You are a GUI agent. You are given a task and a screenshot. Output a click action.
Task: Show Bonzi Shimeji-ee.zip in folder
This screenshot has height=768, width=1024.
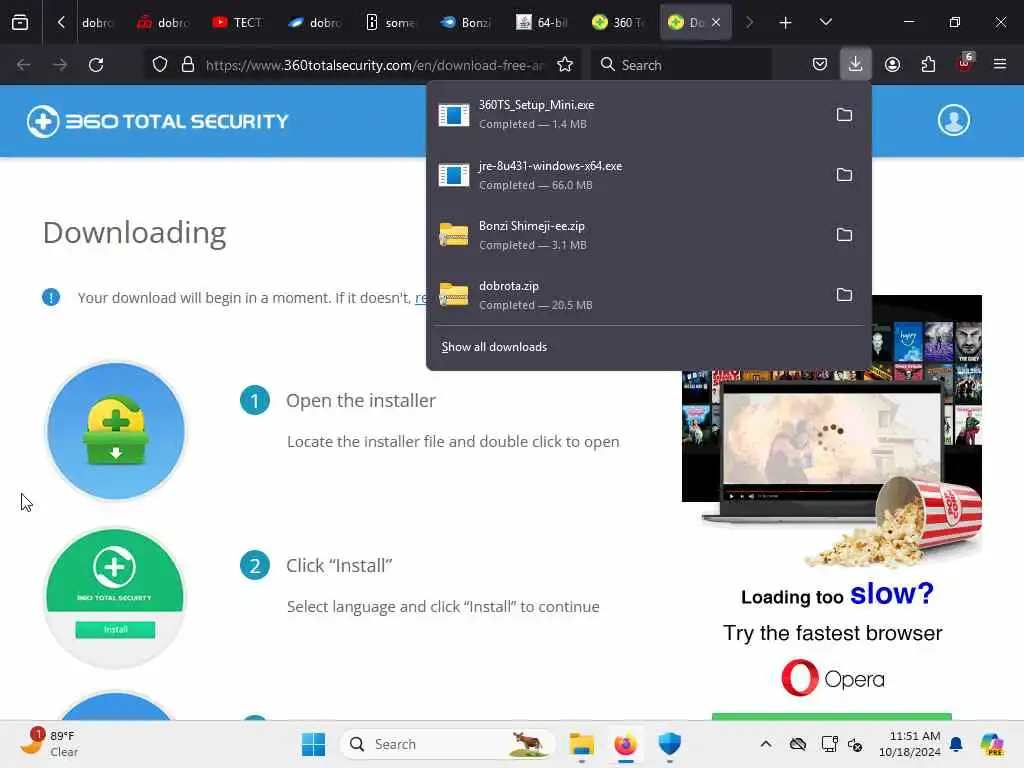(844, 235)
